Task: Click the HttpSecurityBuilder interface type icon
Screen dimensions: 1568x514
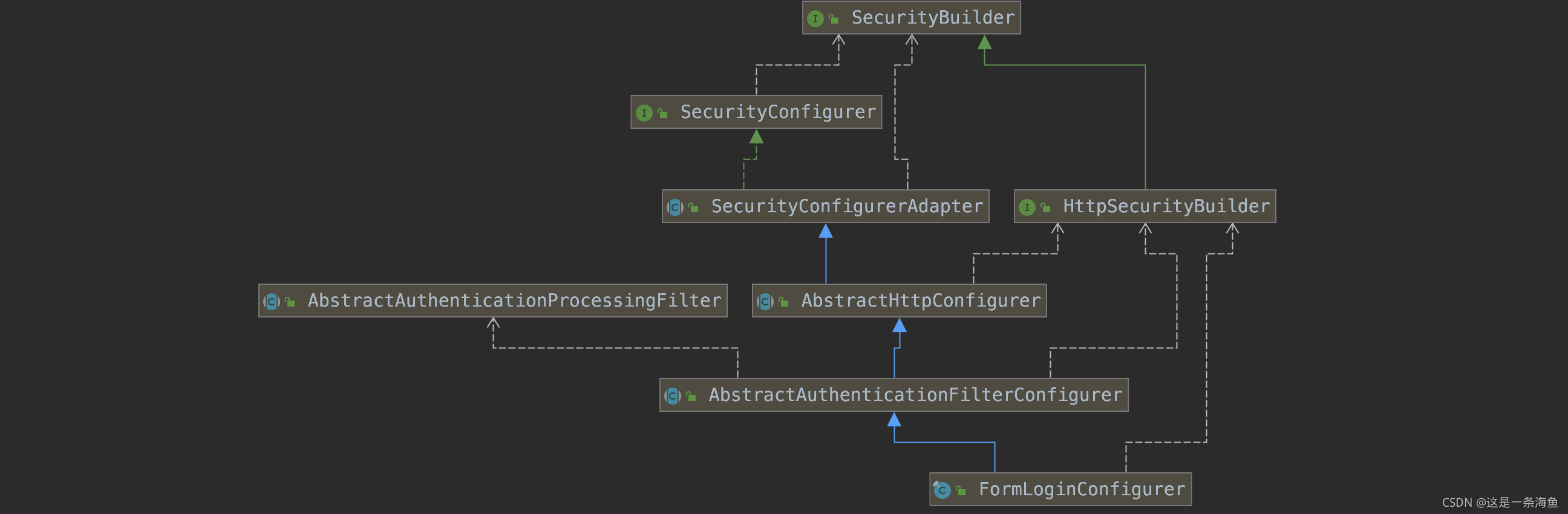Action: (1027, 207)
